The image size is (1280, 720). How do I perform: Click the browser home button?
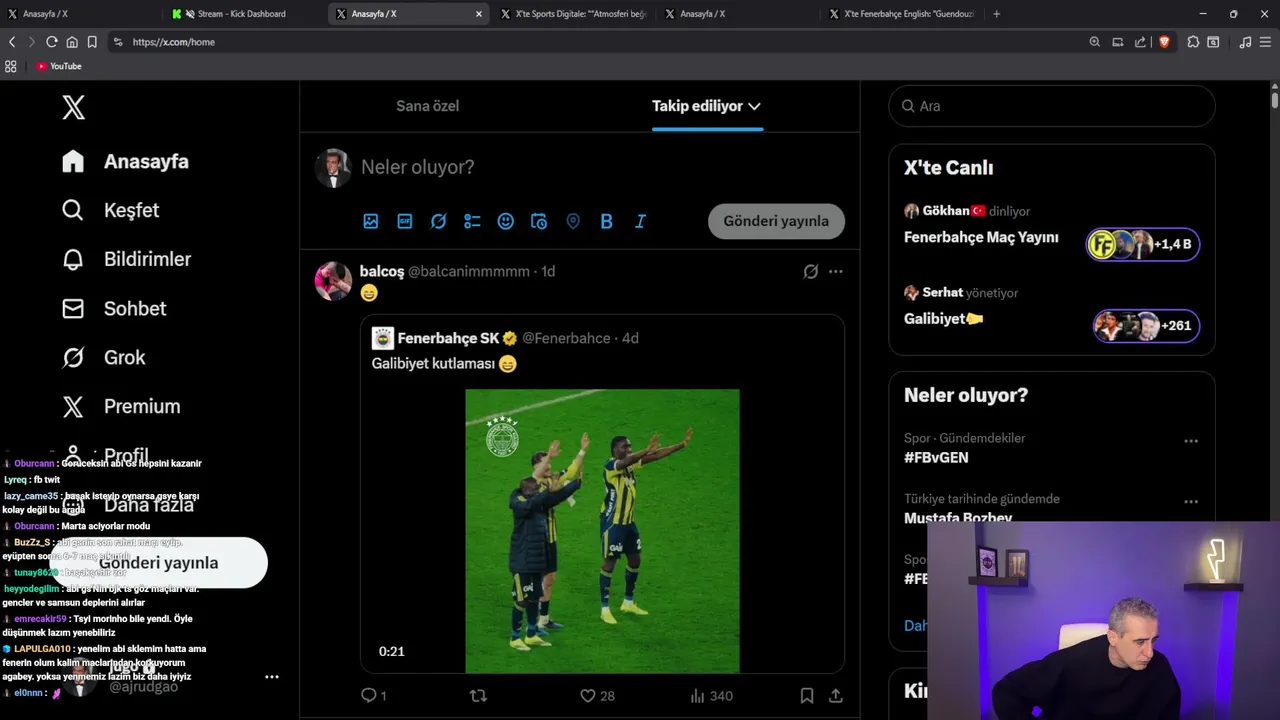point(72,42)
